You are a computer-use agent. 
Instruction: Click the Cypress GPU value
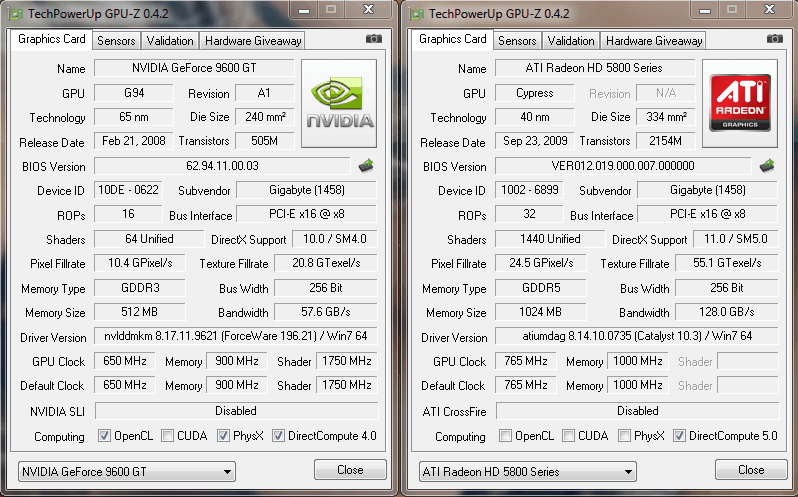pyautogui.click(x=535, y=93)
